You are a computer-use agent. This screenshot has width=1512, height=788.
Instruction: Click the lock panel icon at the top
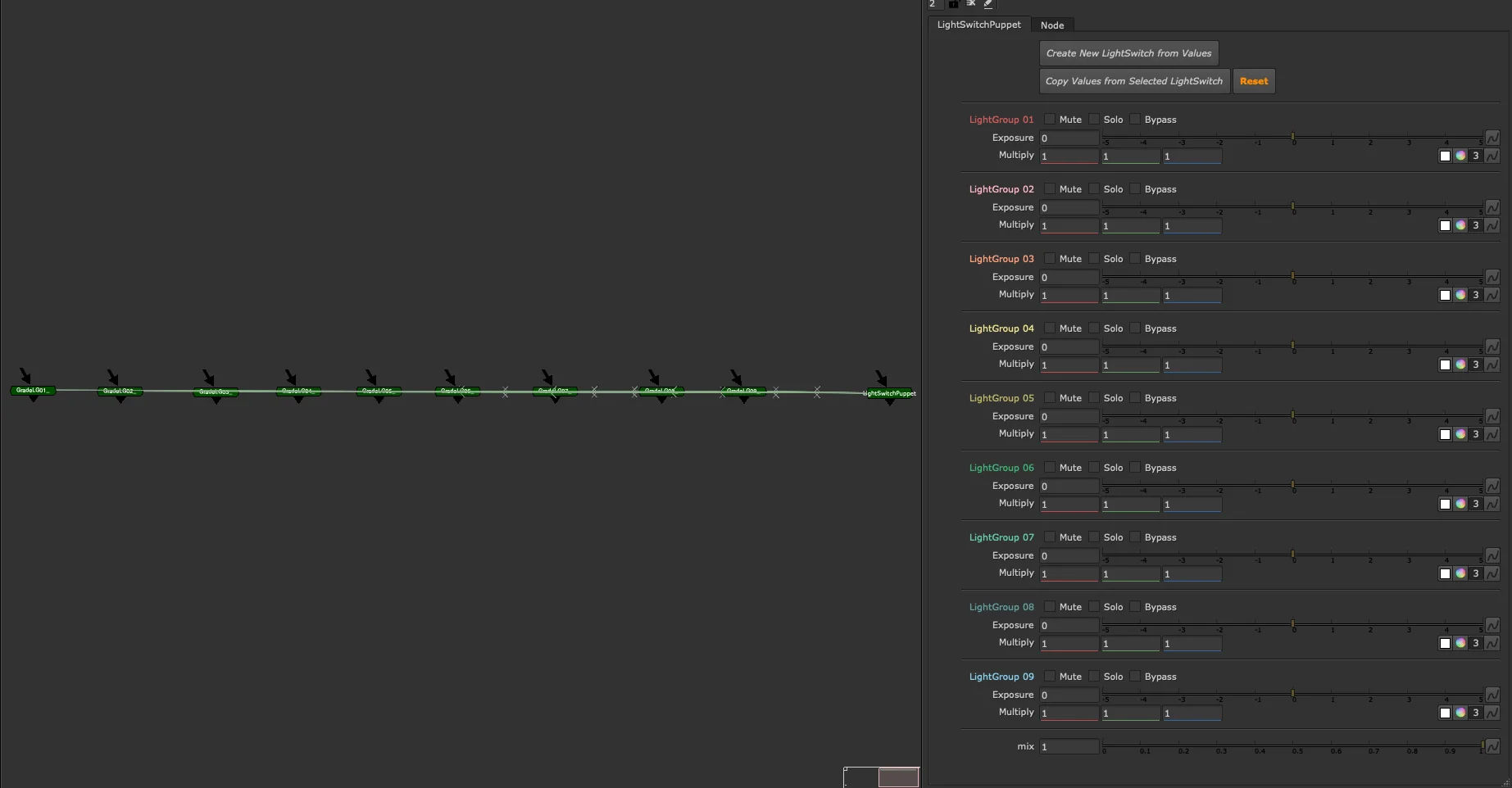[x=954, y=4]
